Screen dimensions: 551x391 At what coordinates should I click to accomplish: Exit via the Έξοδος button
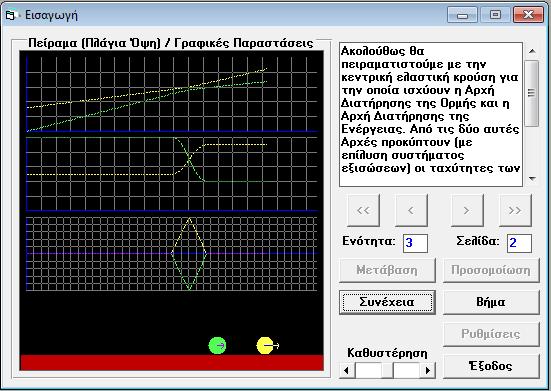[491, 366]
